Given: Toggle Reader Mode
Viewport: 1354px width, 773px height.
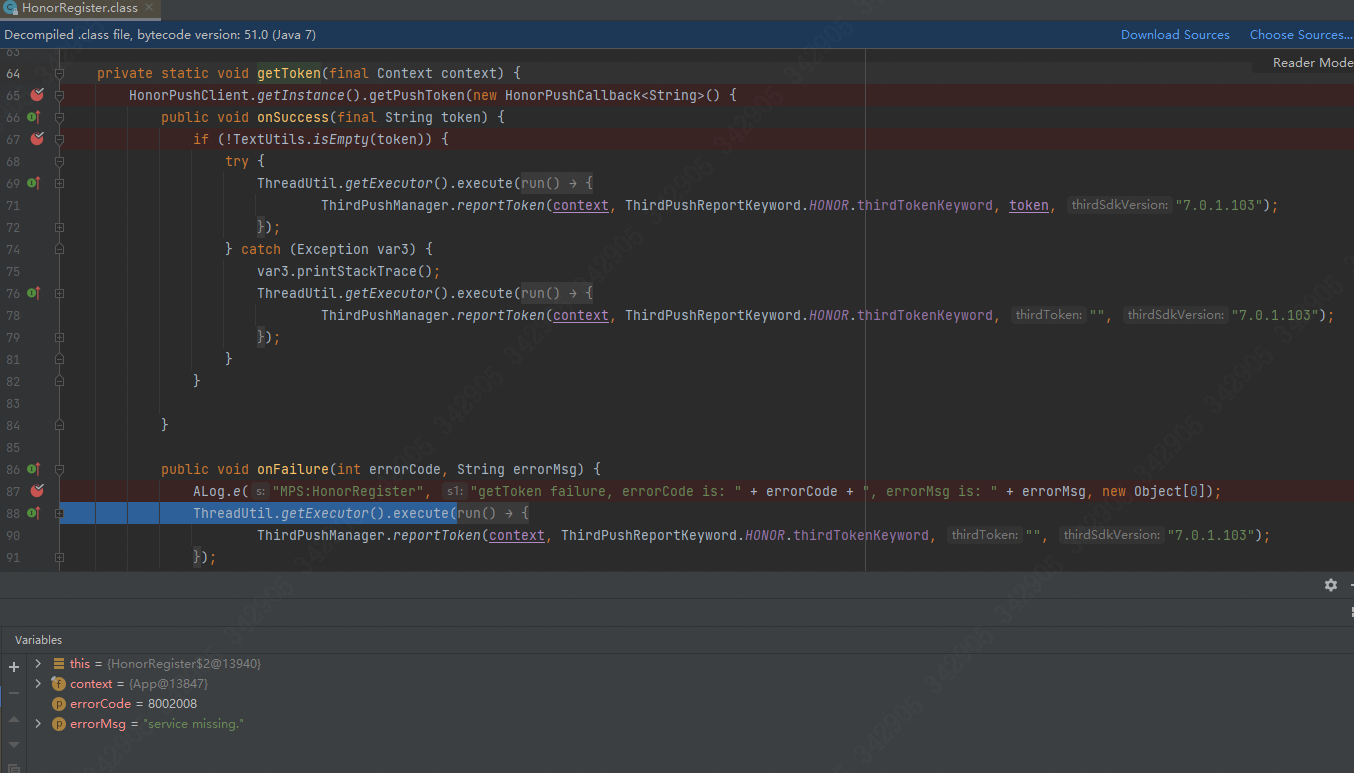Looking at the screenshot, I should 1312,62.
